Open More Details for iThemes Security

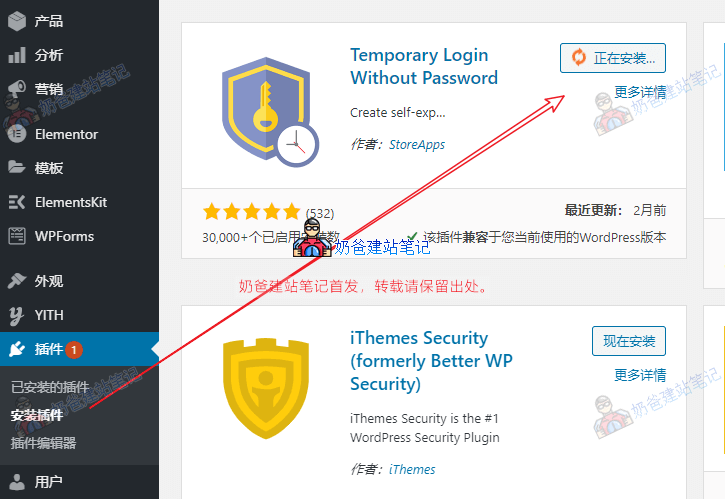pyautogui.click(x=640, y=375)
